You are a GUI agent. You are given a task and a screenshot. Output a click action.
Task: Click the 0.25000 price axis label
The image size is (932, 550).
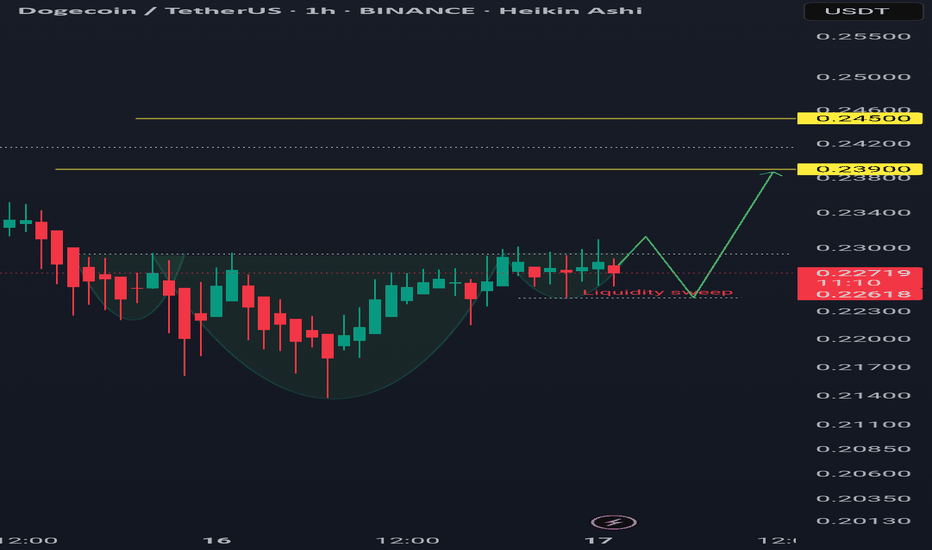[864, 77]
